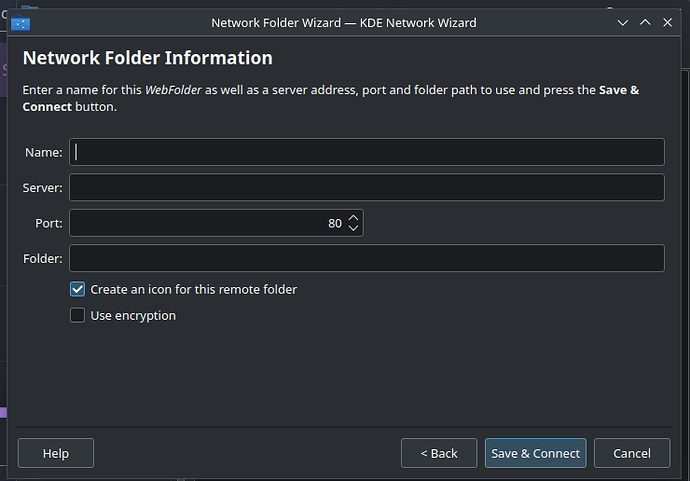This screenshot has height=481, width=690.
Task: Close the wizard with the X button
Action: point(668,22)
